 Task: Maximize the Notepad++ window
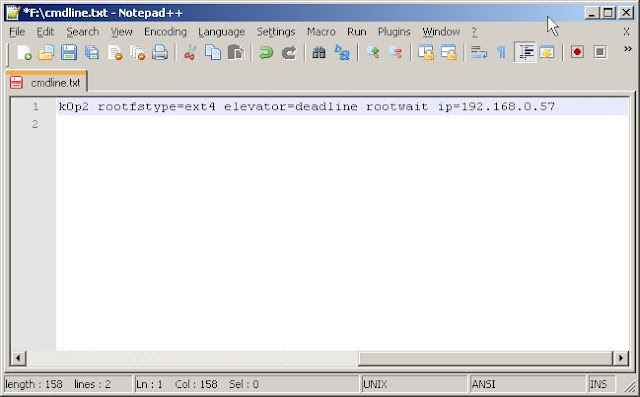pos(608,13)
